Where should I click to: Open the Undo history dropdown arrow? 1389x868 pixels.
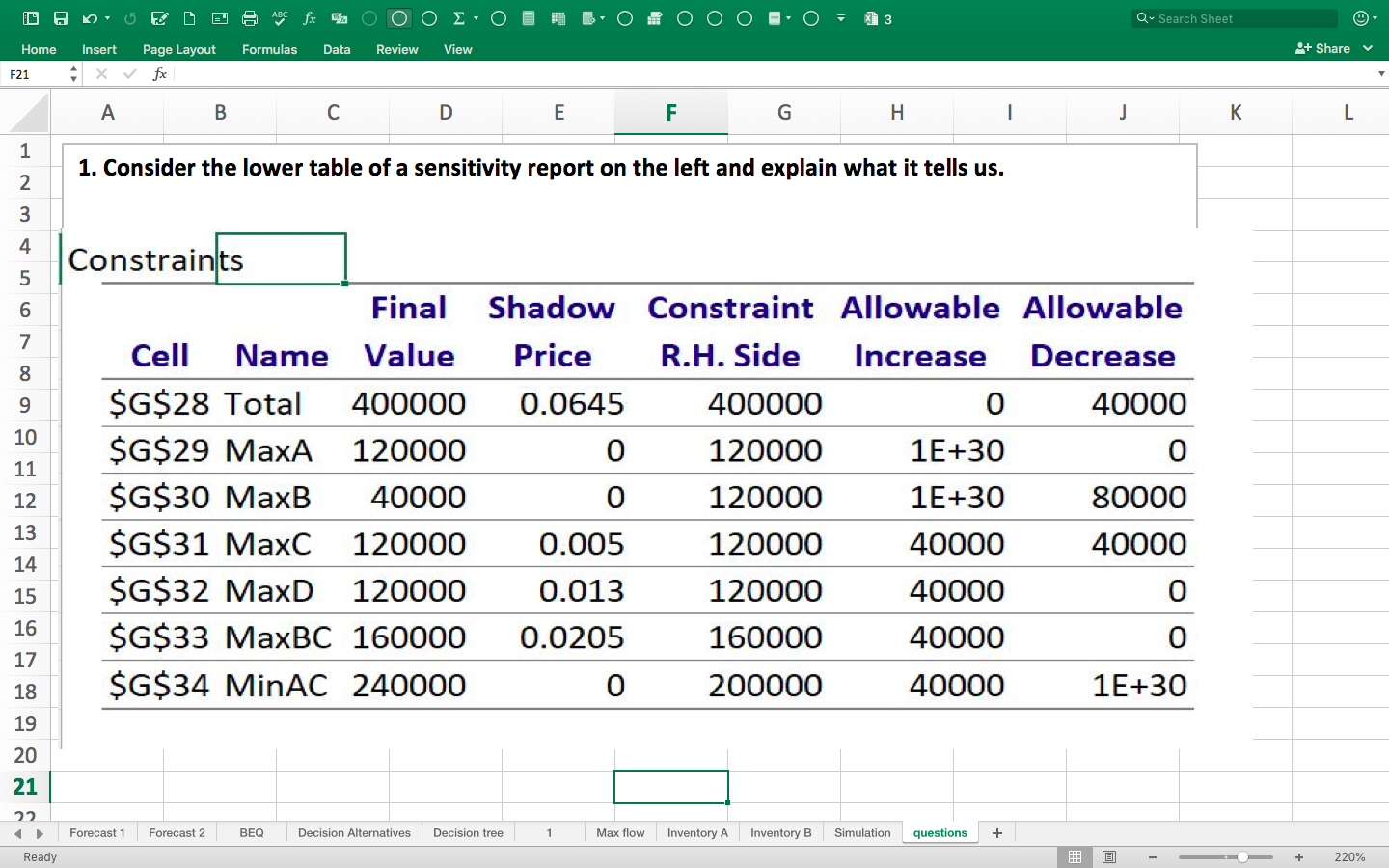coord(107,18)
